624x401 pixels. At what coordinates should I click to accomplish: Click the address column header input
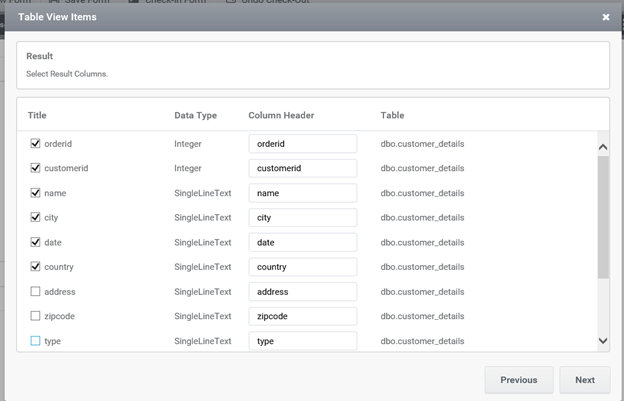pos(302,292)
